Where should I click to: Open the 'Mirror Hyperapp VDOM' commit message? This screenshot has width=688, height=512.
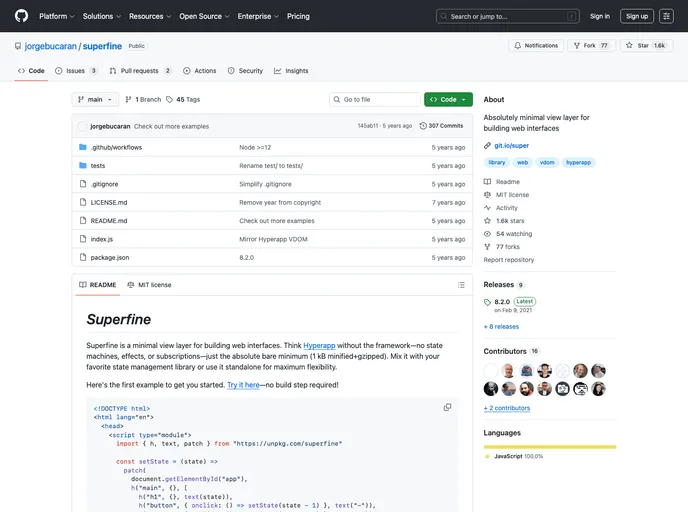click(273, 239)
